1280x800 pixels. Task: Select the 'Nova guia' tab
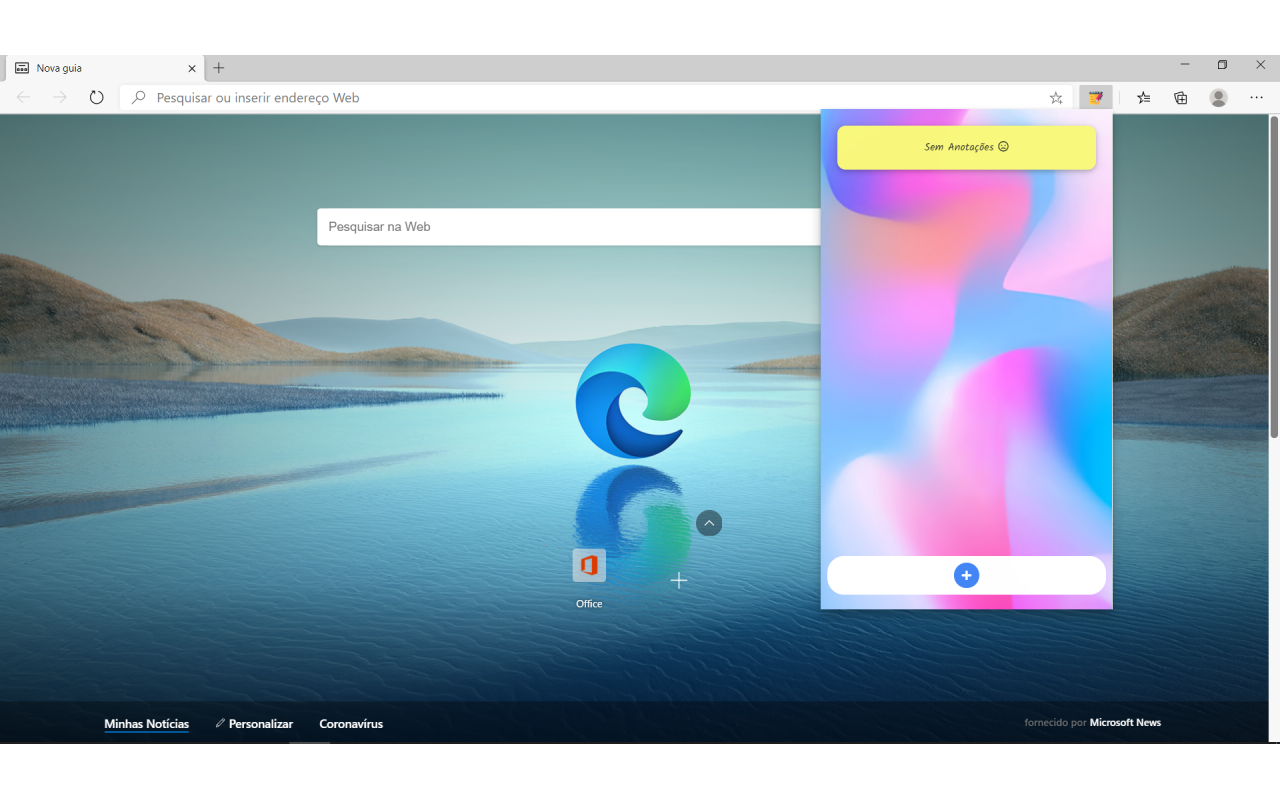pyautogui.click(x=105, y=68)
